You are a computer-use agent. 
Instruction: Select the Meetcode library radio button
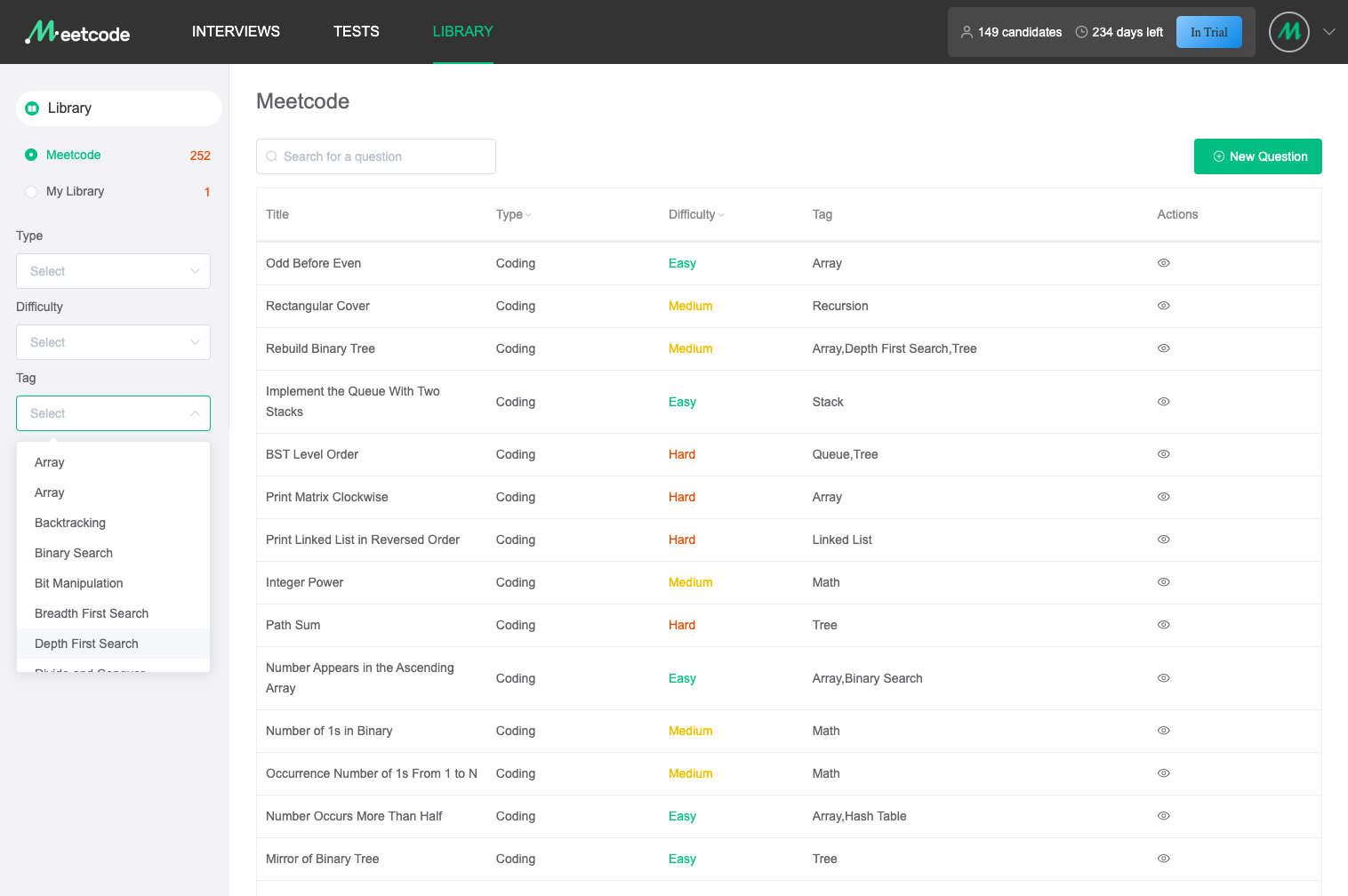[31, 155]
